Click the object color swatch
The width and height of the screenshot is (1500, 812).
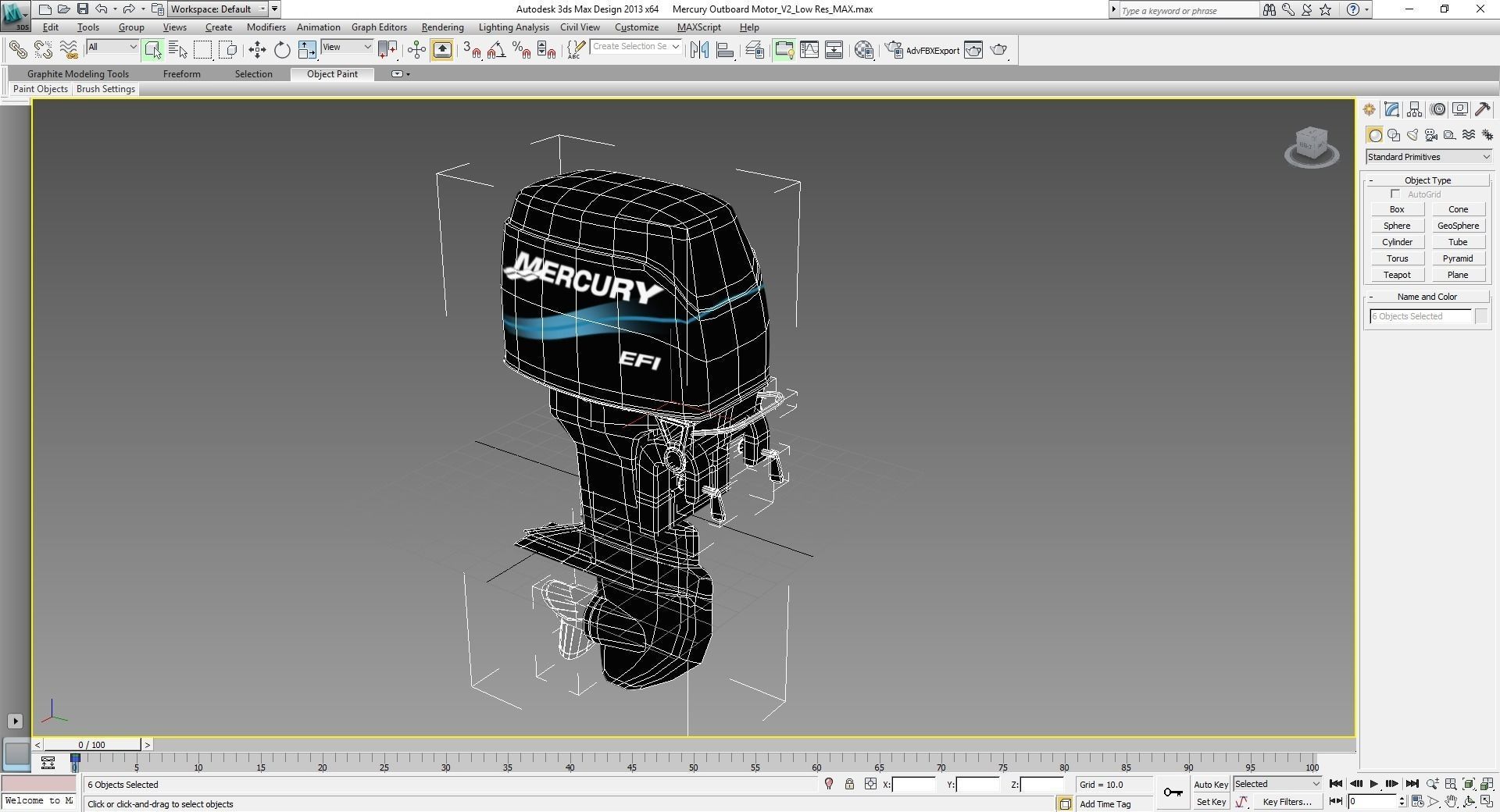tap(1481, 316)
